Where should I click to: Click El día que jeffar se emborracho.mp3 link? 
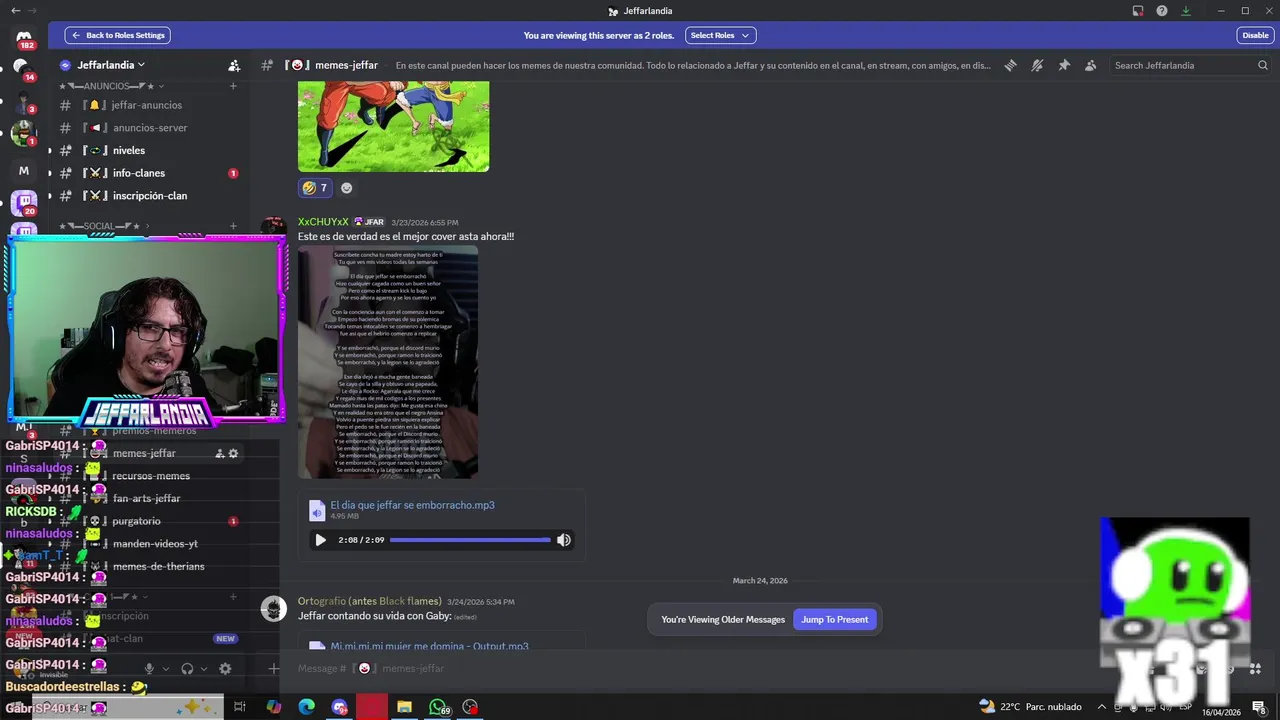[412, 505]
